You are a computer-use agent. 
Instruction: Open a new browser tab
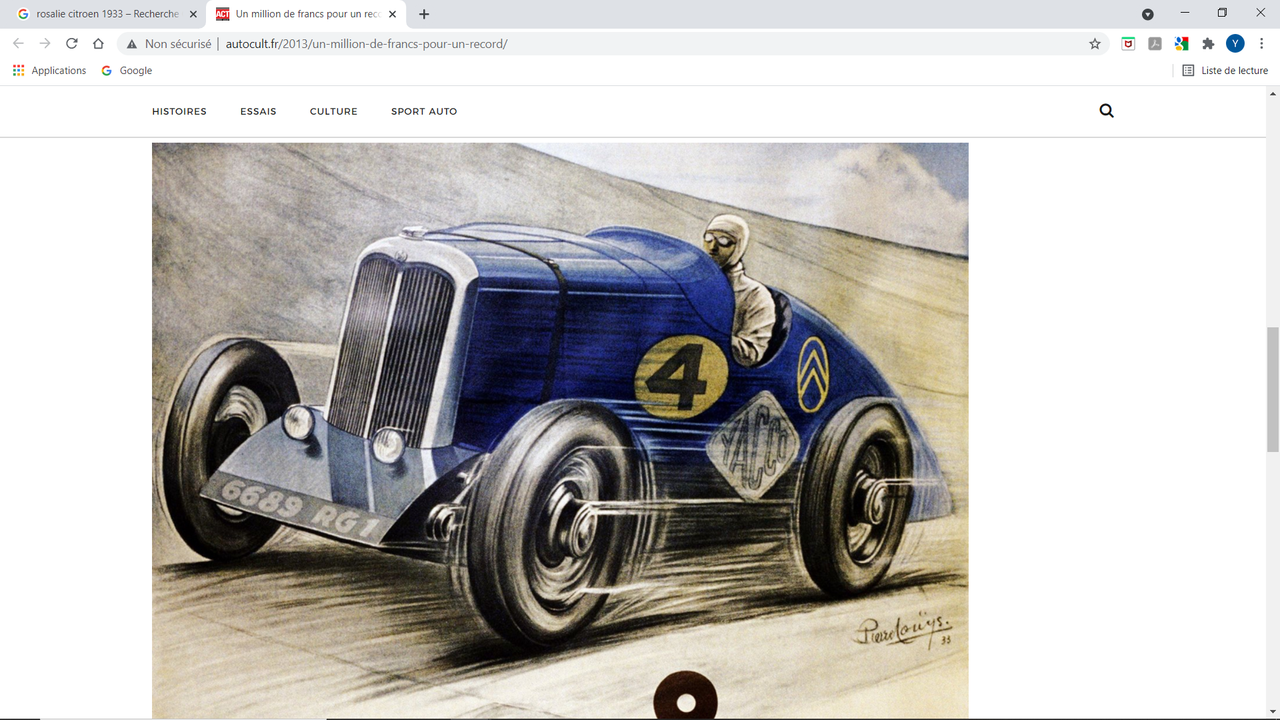pos(424,14)
